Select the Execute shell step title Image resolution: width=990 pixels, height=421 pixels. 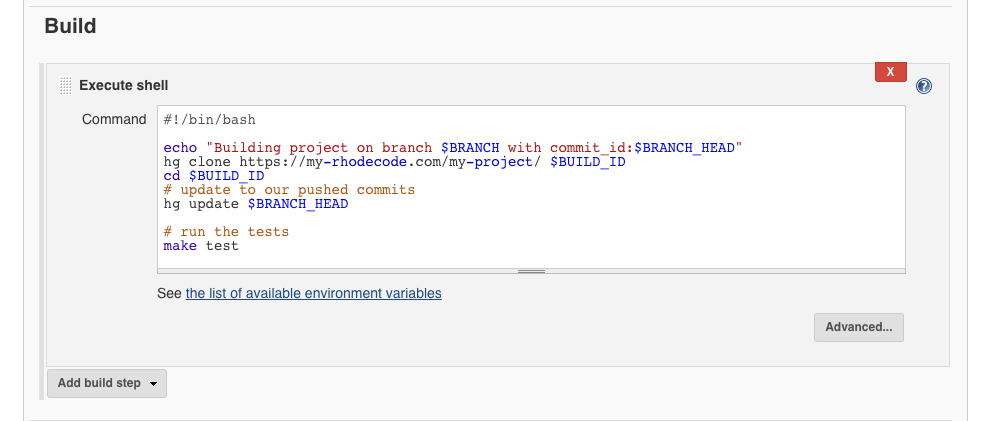click(123, 86)
